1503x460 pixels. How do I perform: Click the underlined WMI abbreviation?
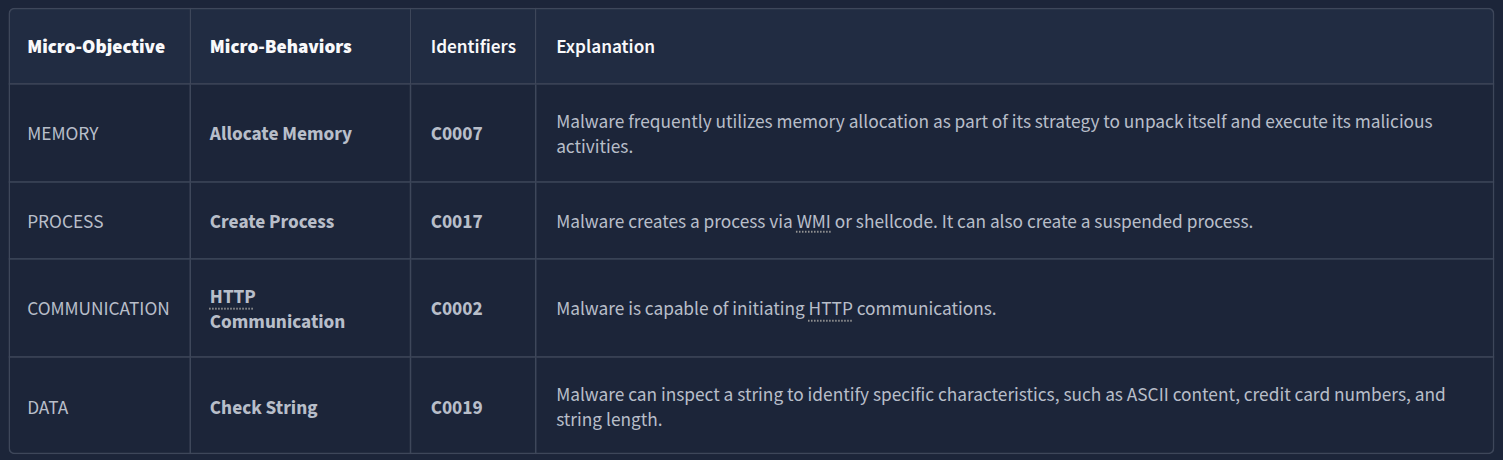pyautogui.click(x=813, y=222)
